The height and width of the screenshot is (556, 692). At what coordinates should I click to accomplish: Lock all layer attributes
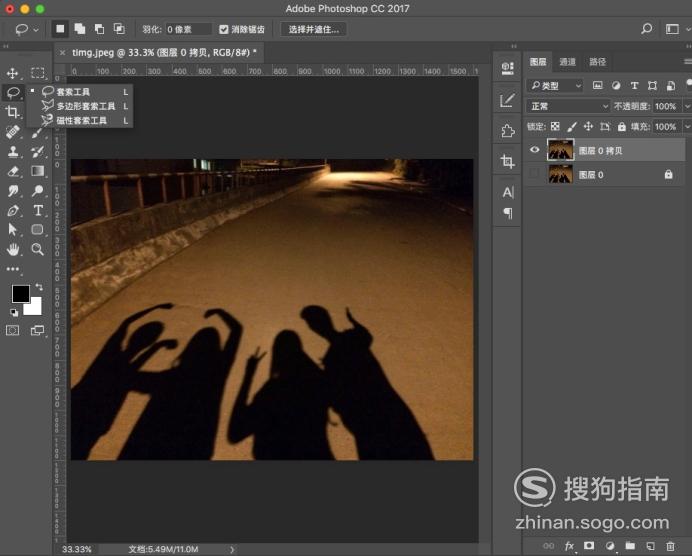(622, 127)
